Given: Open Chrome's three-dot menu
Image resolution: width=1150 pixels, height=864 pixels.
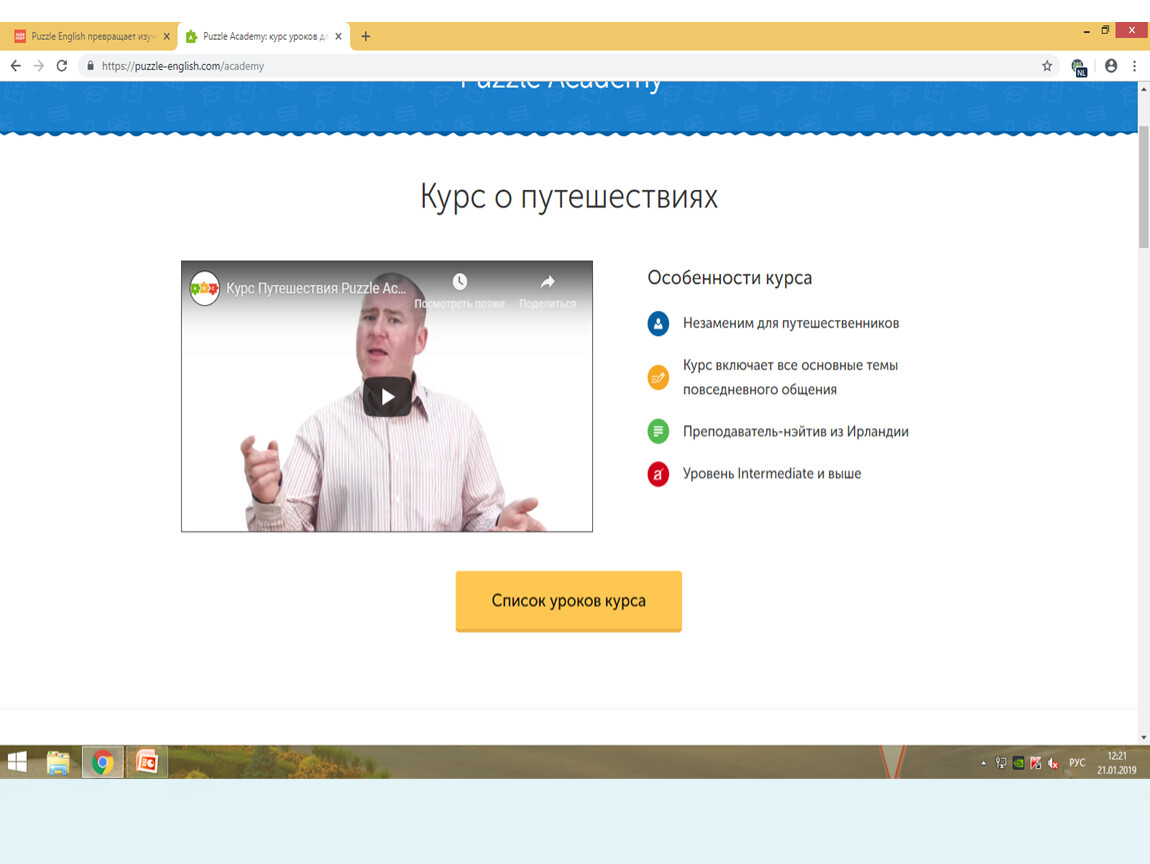Looking at the screenshot, I should [1135, 66].
